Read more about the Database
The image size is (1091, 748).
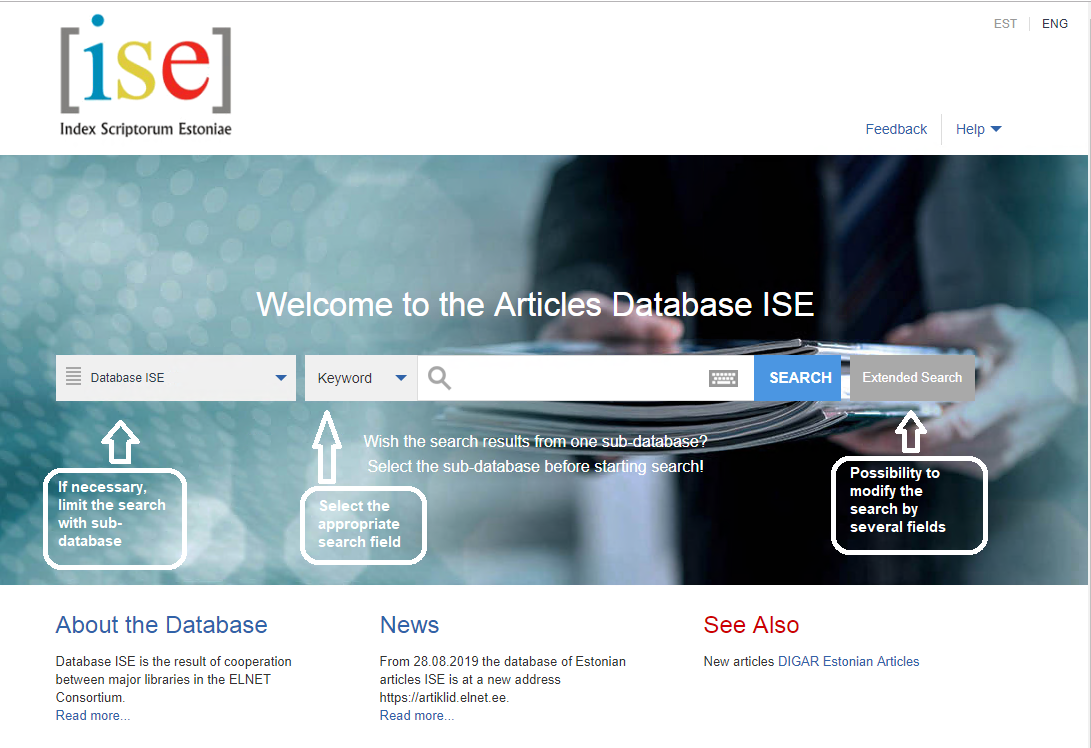pos(93,715)
